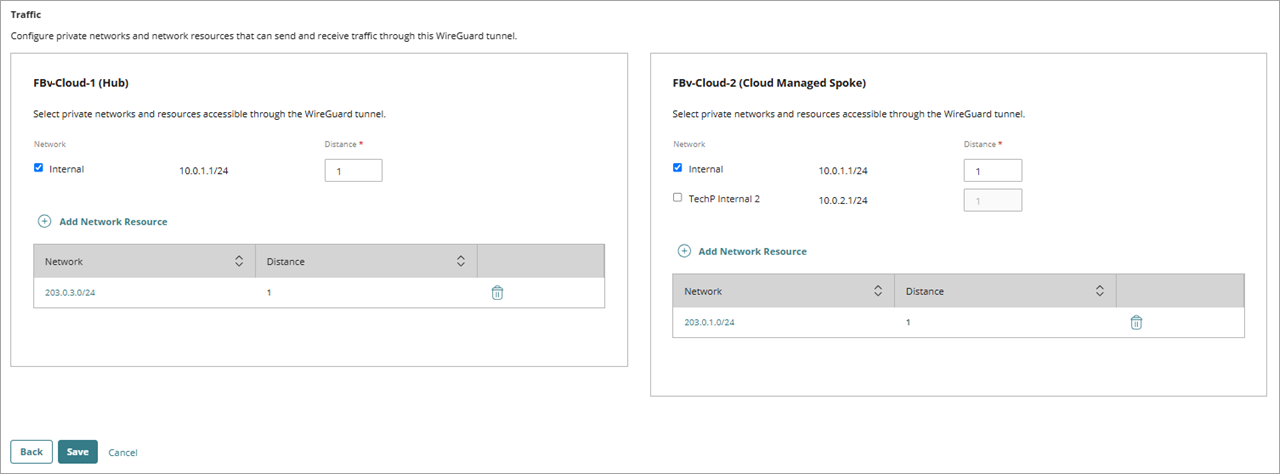Screen dimensions: 1280x474
Task: Sort the Hub table by Network column
Action: pyautogui.click(x=239, y=261)
